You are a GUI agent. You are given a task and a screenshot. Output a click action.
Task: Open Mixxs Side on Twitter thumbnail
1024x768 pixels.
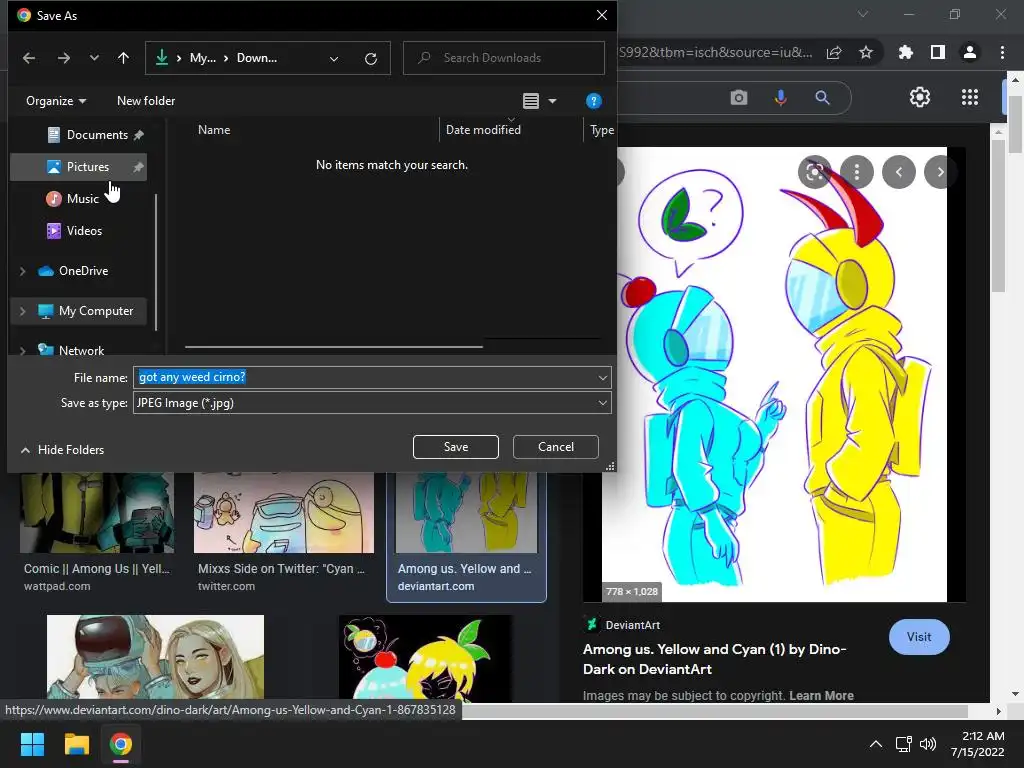(283, 513)
